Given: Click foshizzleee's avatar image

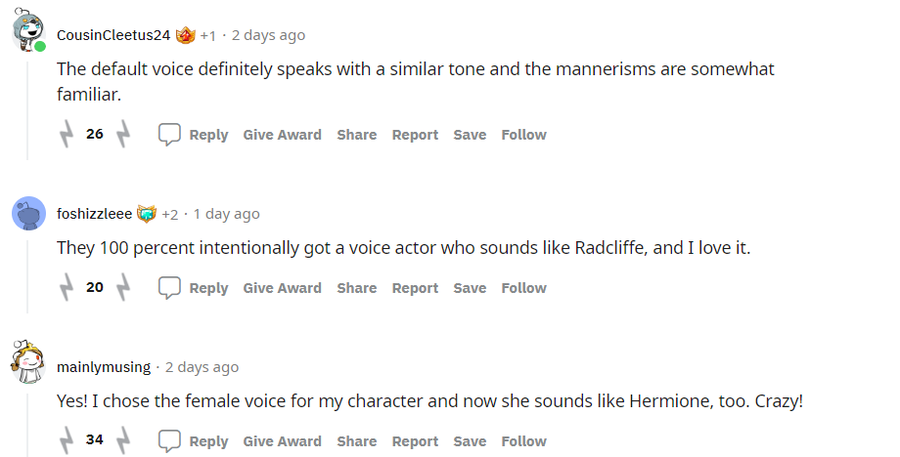Looking at the screenshot, I should coord(28,213).
